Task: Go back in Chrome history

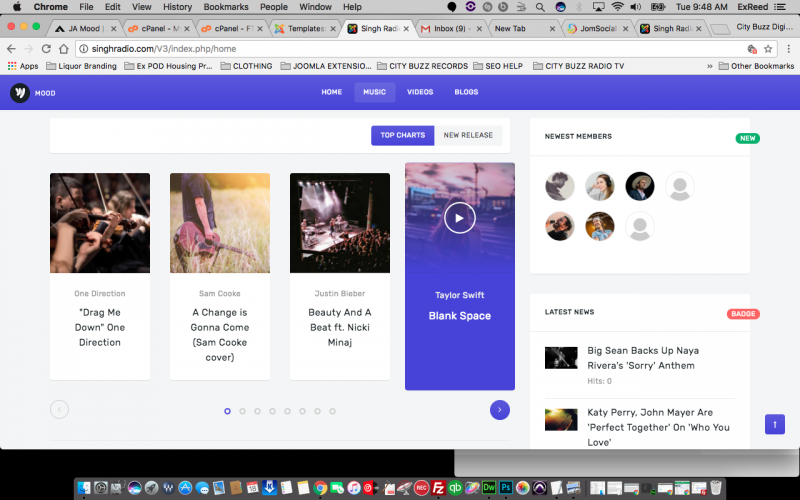Action: coord(11,49)
